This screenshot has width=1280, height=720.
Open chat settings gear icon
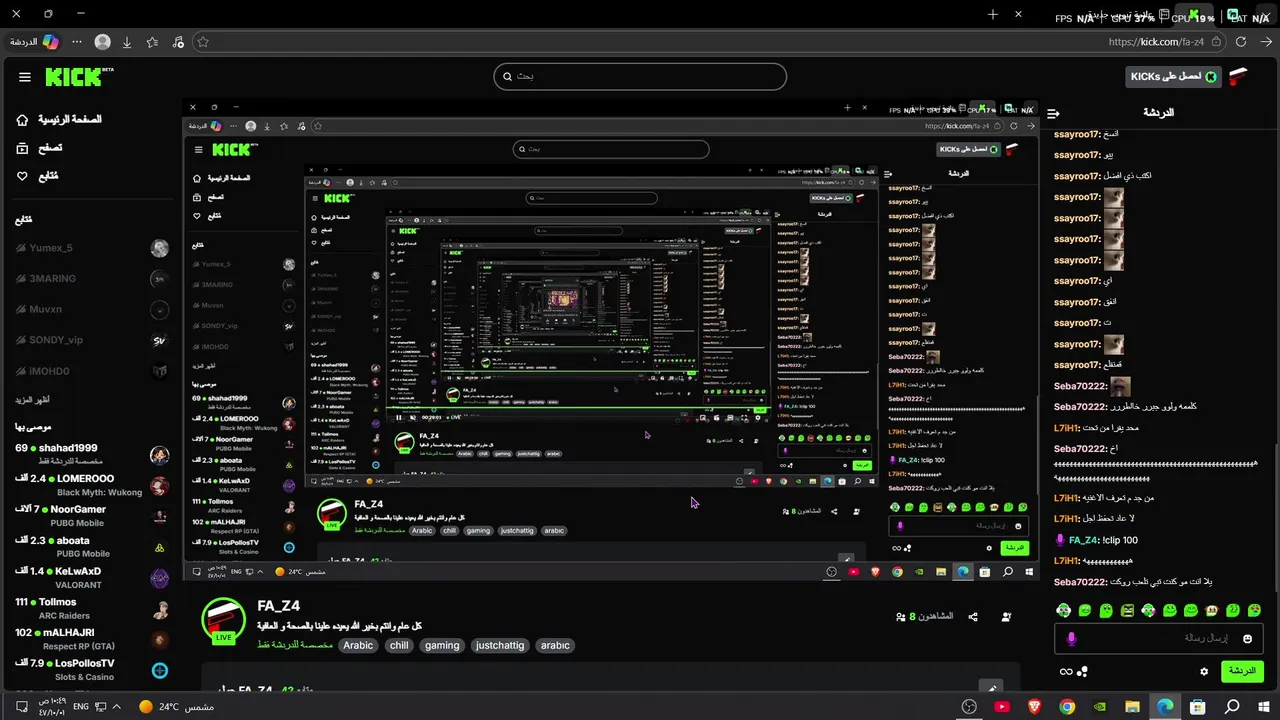tap(1204, 671)
